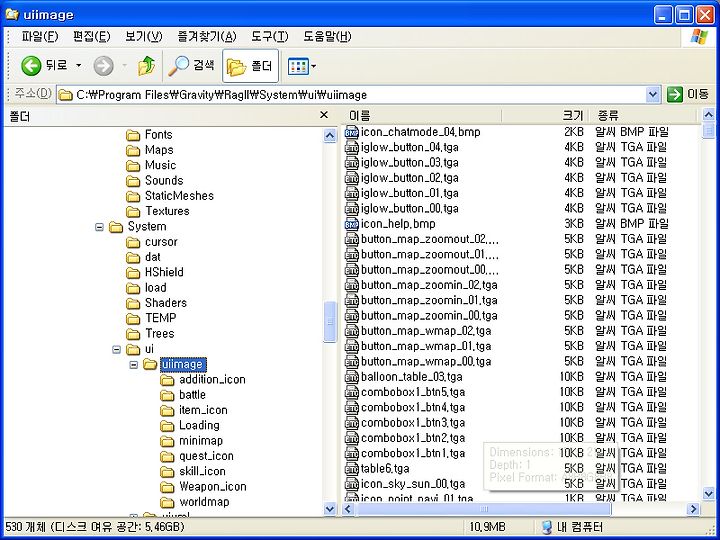Select the cursor folder icon
The width and height of the screenshot is (720, 540).
coord(133,242)
